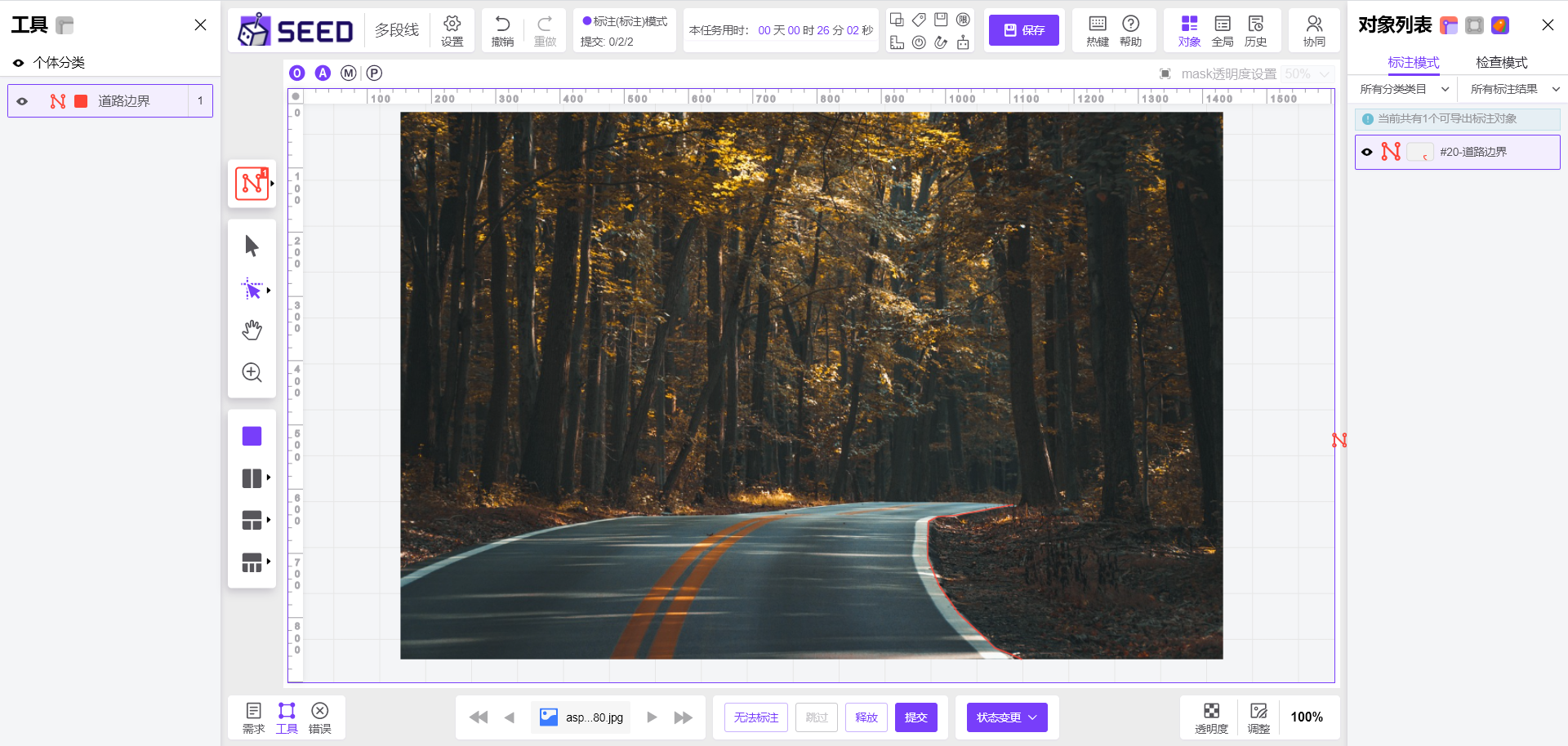Toggle the P circle mode button
Viewport: 1568px width, 746px height.
tap(374, 73)
